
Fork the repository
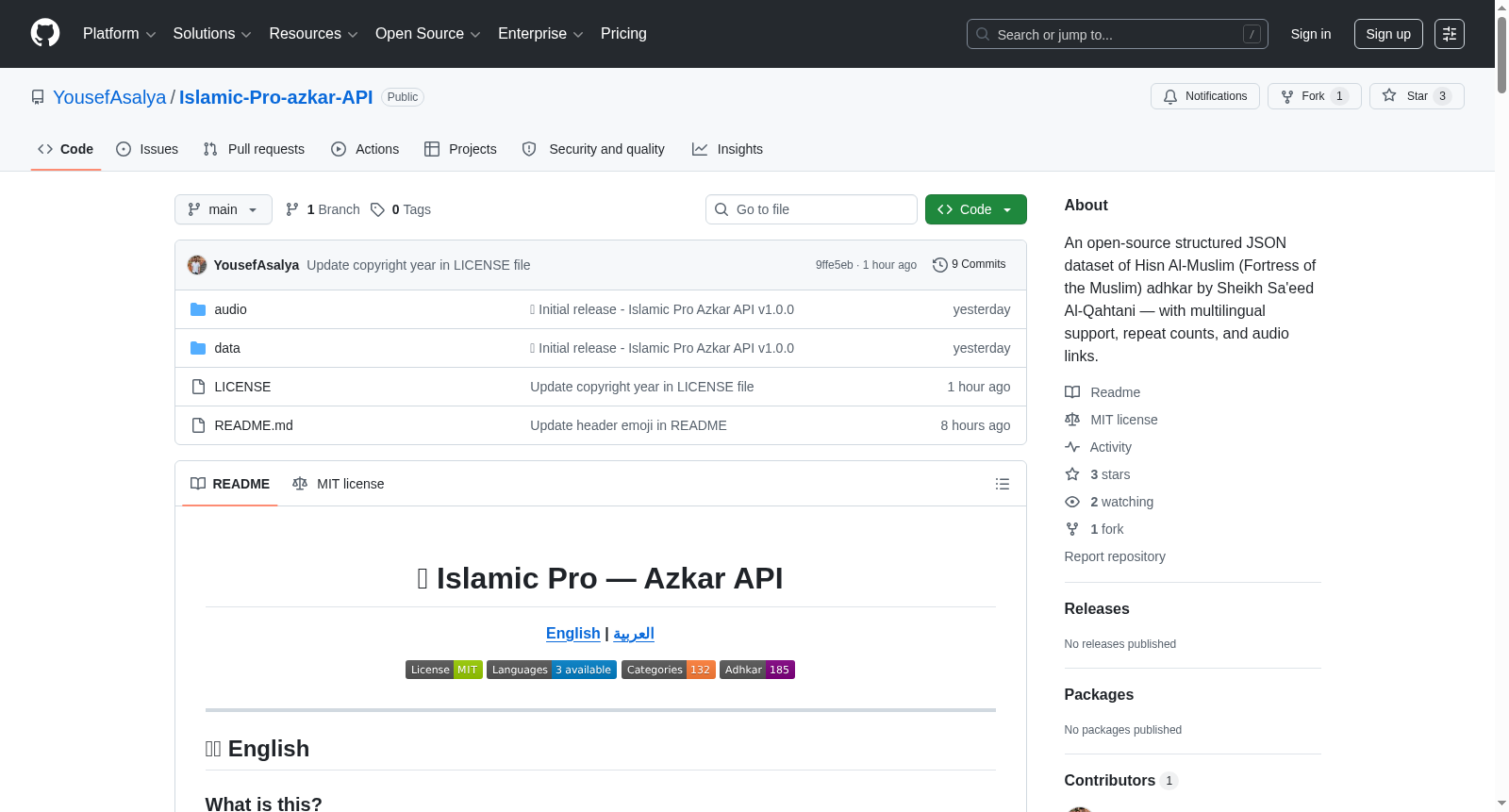click(1314, 96)
